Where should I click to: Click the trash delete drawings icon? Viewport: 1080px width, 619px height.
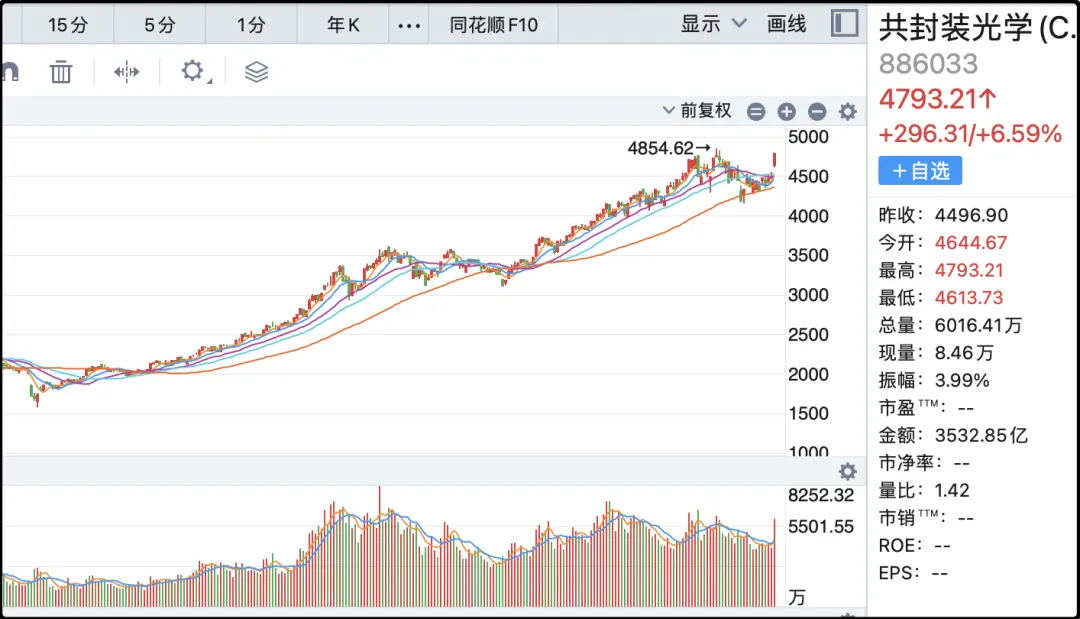[61, 72]
